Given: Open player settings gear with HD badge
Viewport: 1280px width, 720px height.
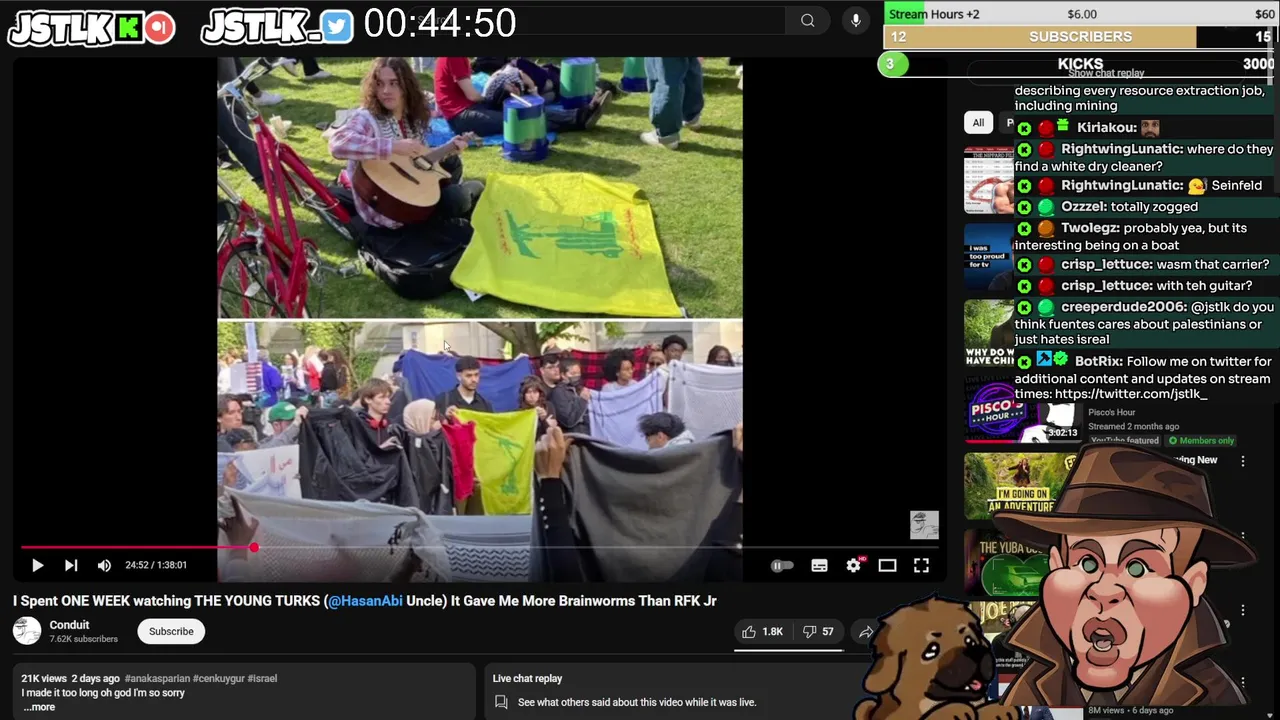Looking at the screenshot, I should coord(854,565).
